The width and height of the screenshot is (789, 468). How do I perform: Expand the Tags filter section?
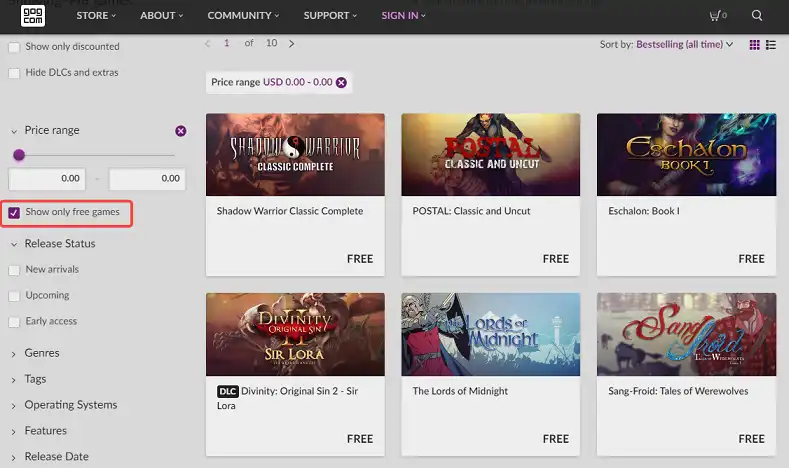[35, 379]
